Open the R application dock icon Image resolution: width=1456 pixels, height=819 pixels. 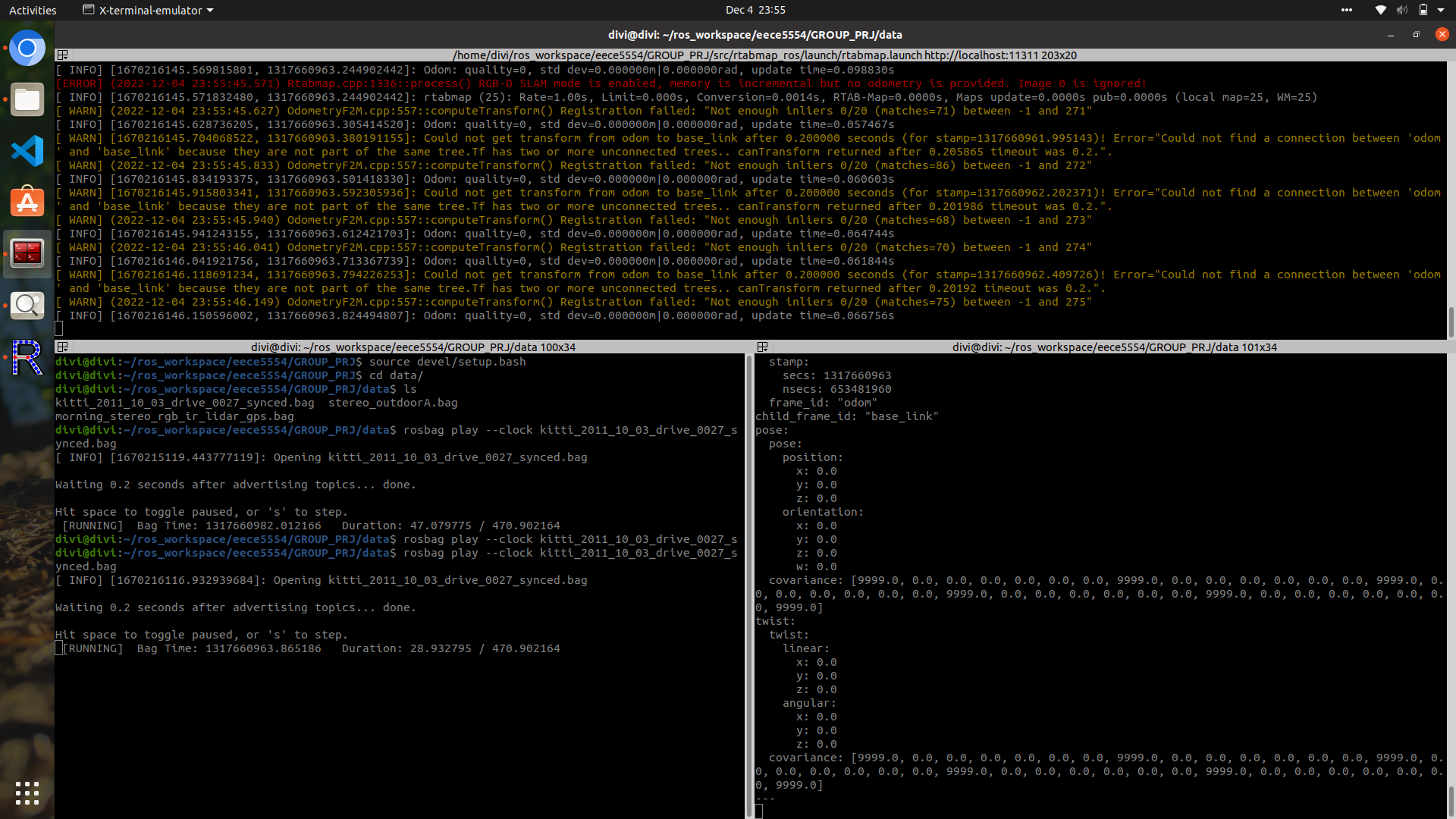27,357
